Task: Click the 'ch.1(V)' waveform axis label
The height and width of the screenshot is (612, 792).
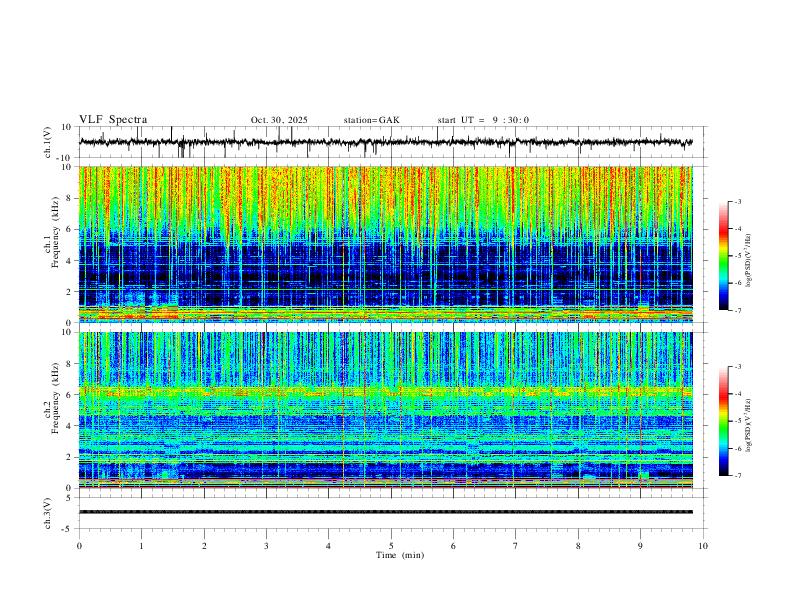Action: pyautogui.click(x=48, y=142)
